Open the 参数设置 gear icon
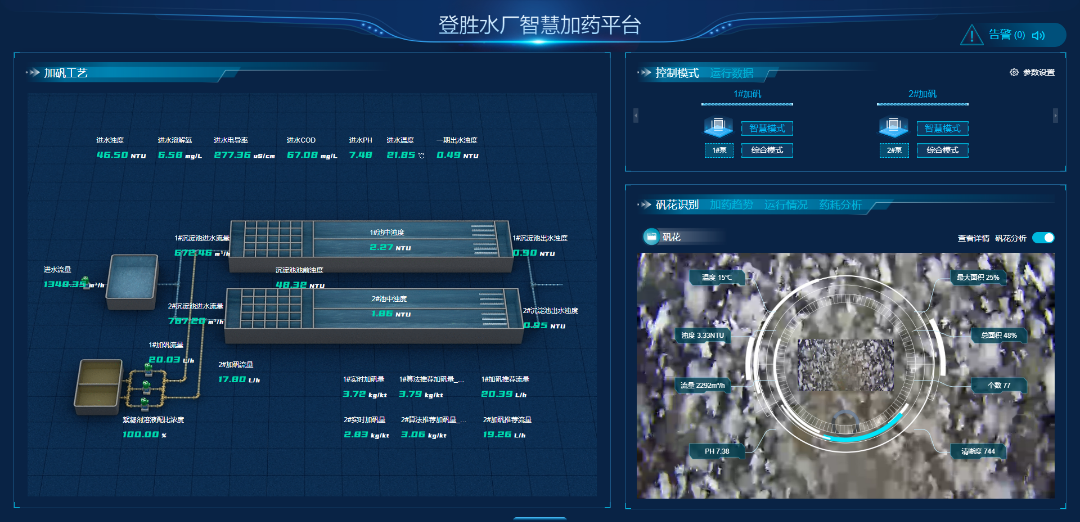1080x522 pixels. click(1014, 72)
